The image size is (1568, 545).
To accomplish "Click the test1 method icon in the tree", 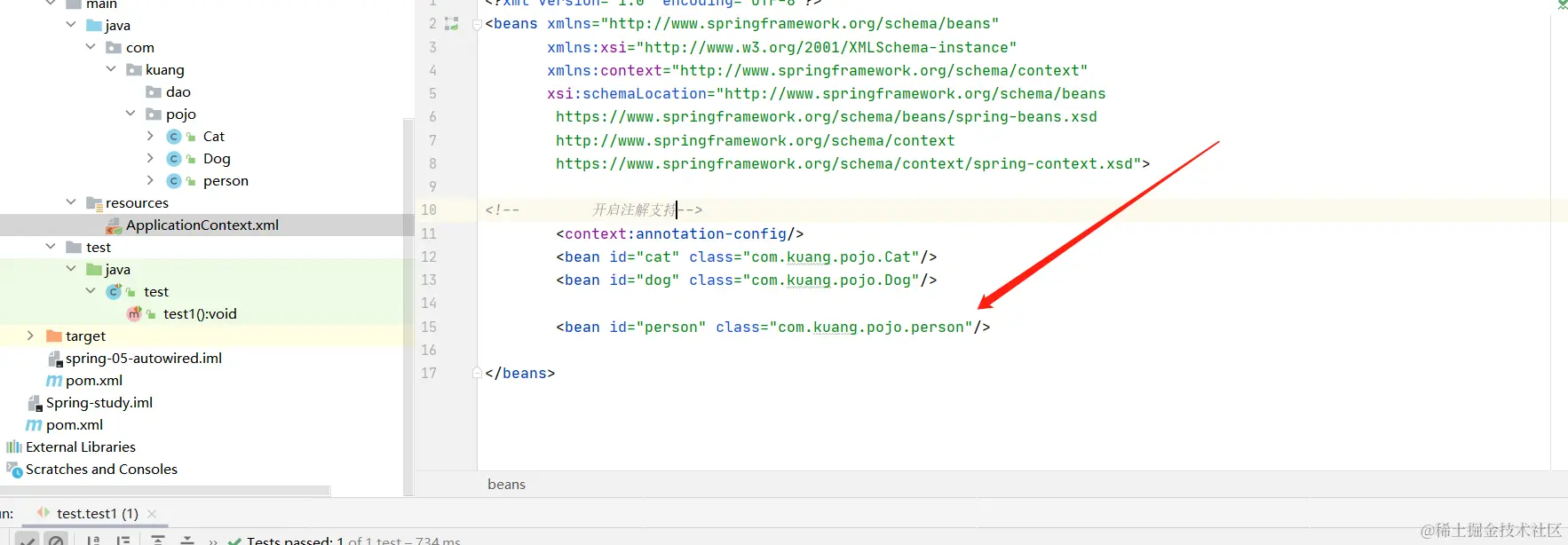I will click(134, 314).
